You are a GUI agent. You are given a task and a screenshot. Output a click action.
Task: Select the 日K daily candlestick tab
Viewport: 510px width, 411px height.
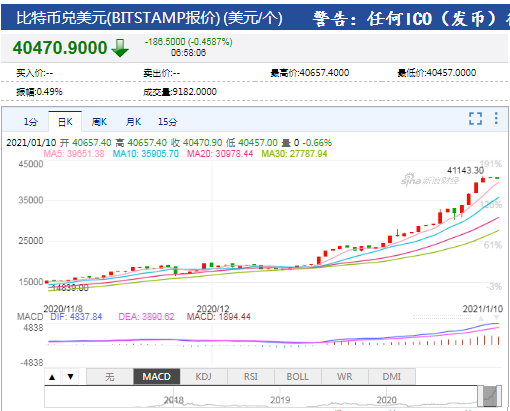[x=65, y=122]
